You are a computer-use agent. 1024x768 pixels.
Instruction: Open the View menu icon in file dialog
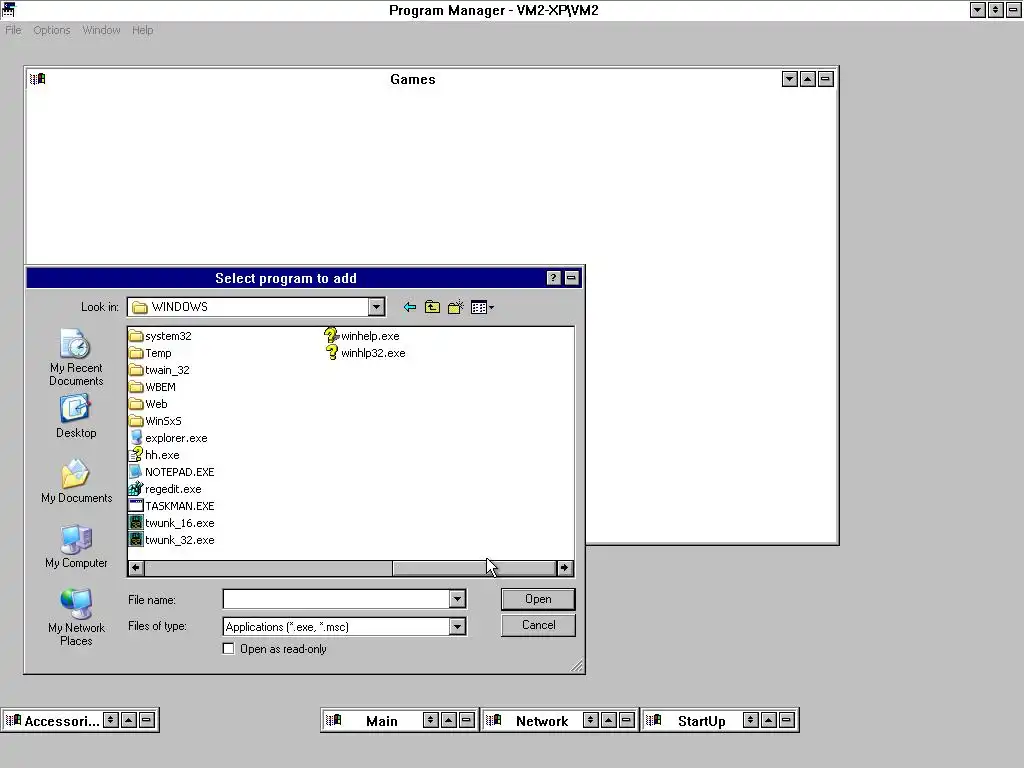click(482, 307)
